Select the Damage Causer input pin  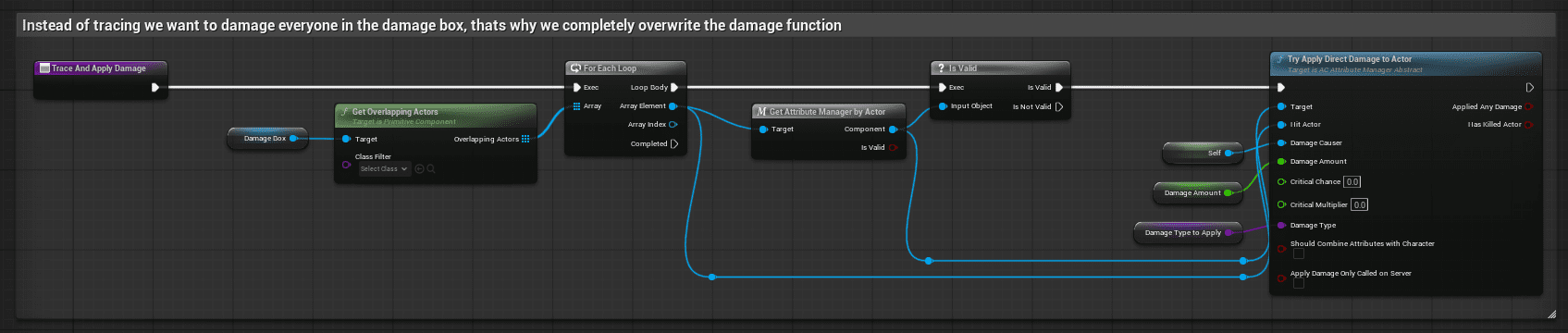[x=1281, y=142]
